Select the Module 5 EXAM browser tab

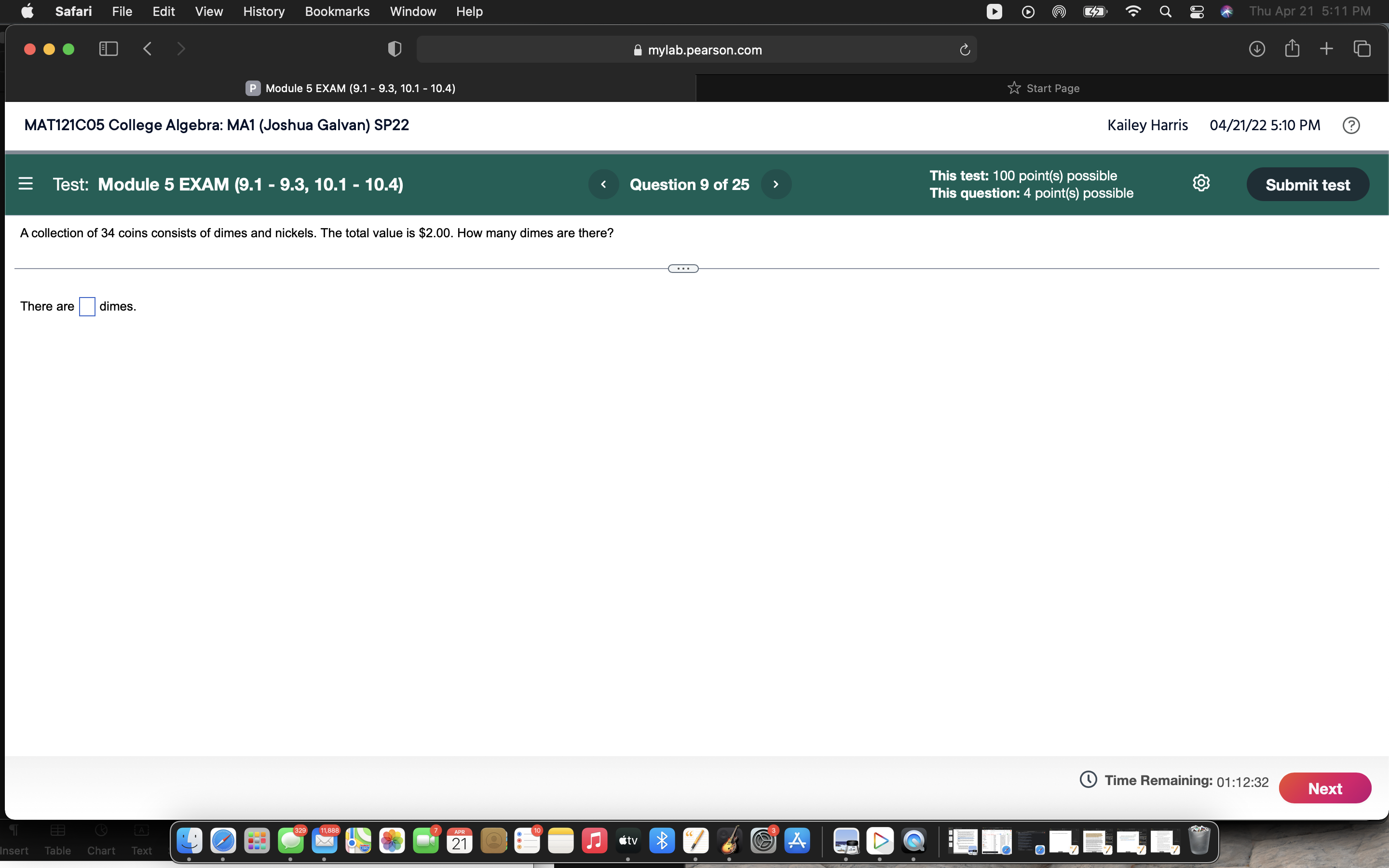tap(351, 88)
